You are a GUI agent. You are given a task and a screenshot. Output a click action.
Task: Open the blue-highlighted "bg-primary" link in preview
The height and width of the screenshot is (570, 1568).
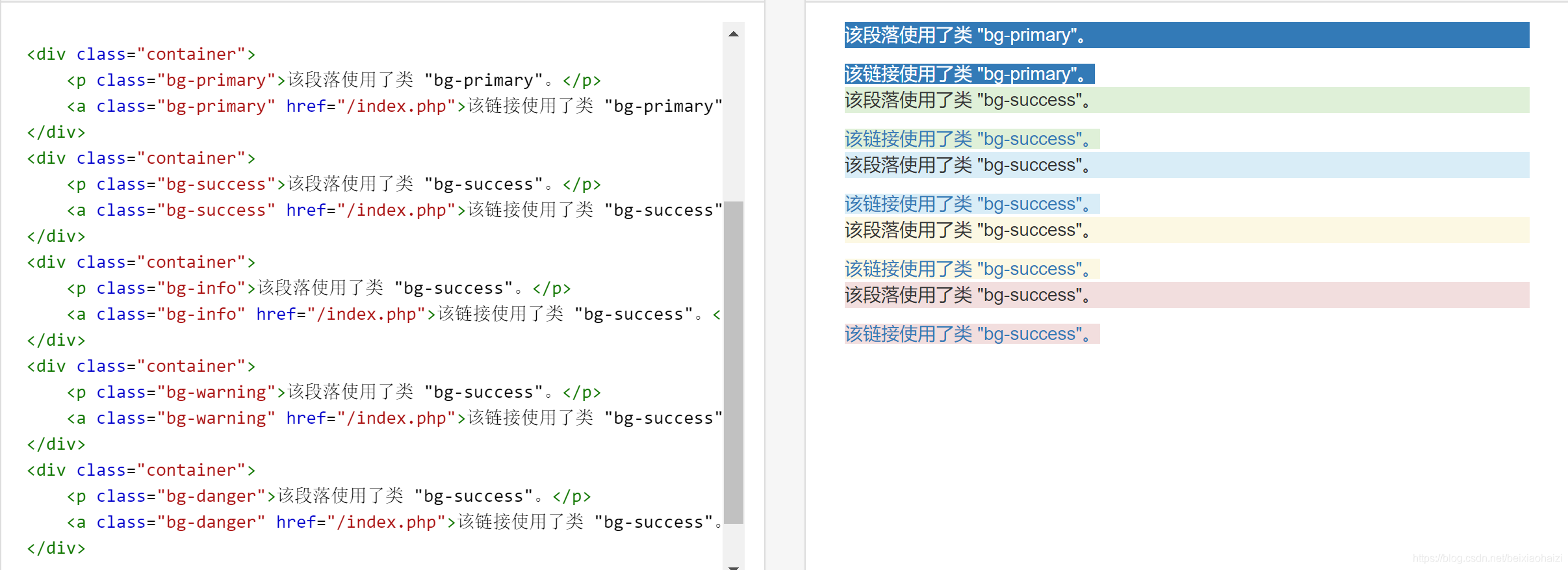970,74
